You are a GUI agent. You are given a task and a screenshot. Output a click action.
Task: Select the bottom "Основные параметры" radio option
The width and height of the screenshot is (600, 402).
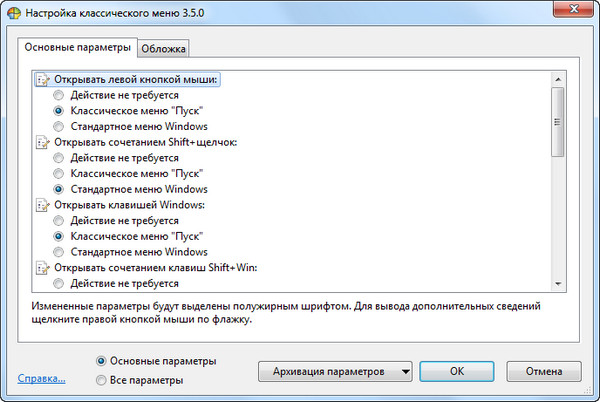(102, 361)
